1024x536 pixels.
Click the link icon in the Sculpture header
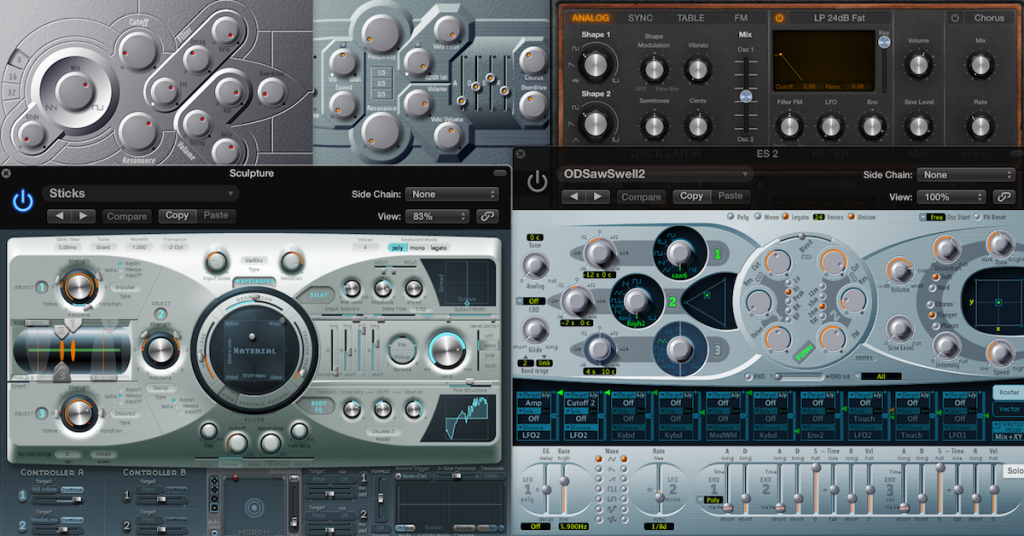click(x=487, y=216)
